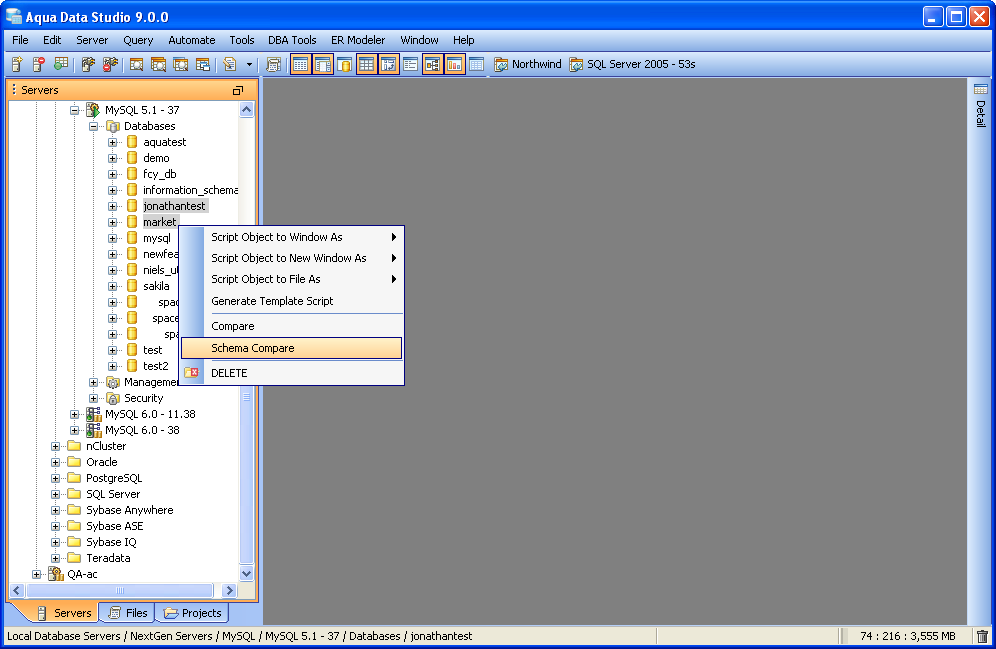Screen dimensions: 996x649
Task: Expand the Teradata folder node
Action: 55,558
